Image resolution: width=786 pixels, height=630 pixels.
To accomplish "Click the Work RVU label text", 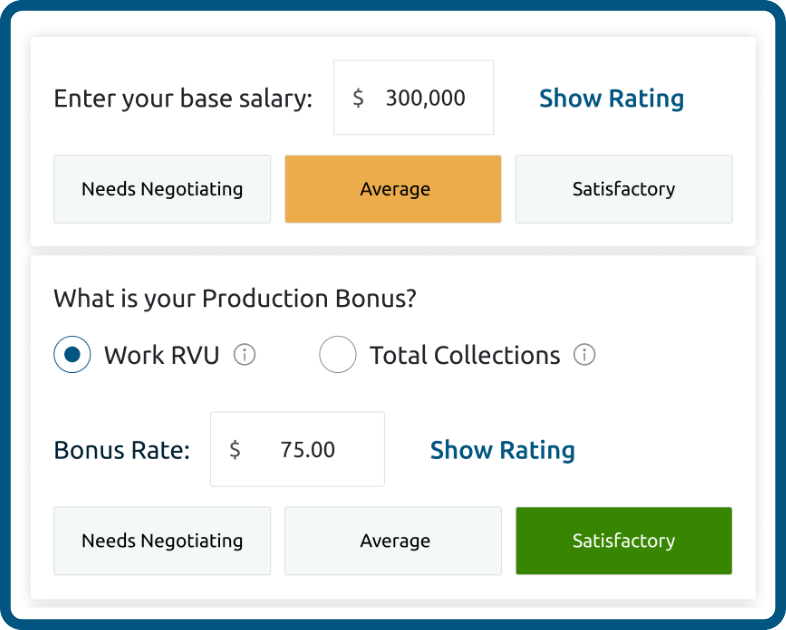I will [x=161, y=355].
